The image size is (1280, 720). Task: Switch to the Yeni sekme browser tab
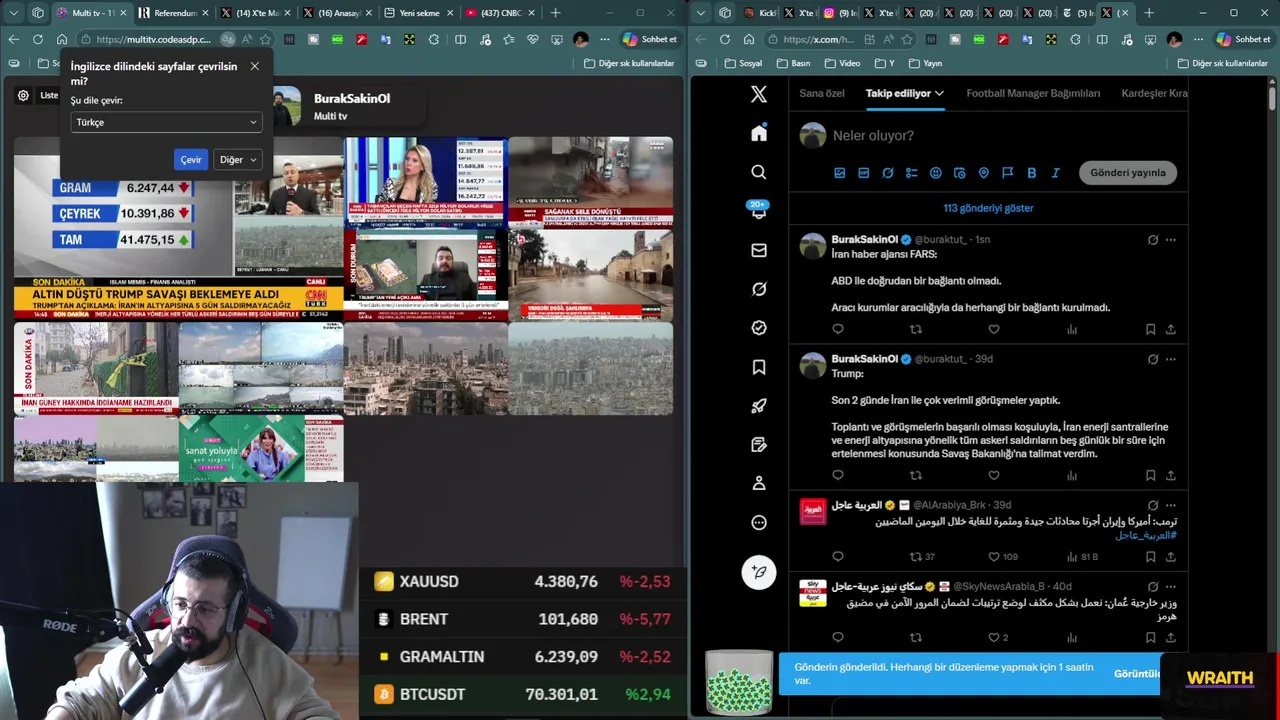[x=417, y=13]
